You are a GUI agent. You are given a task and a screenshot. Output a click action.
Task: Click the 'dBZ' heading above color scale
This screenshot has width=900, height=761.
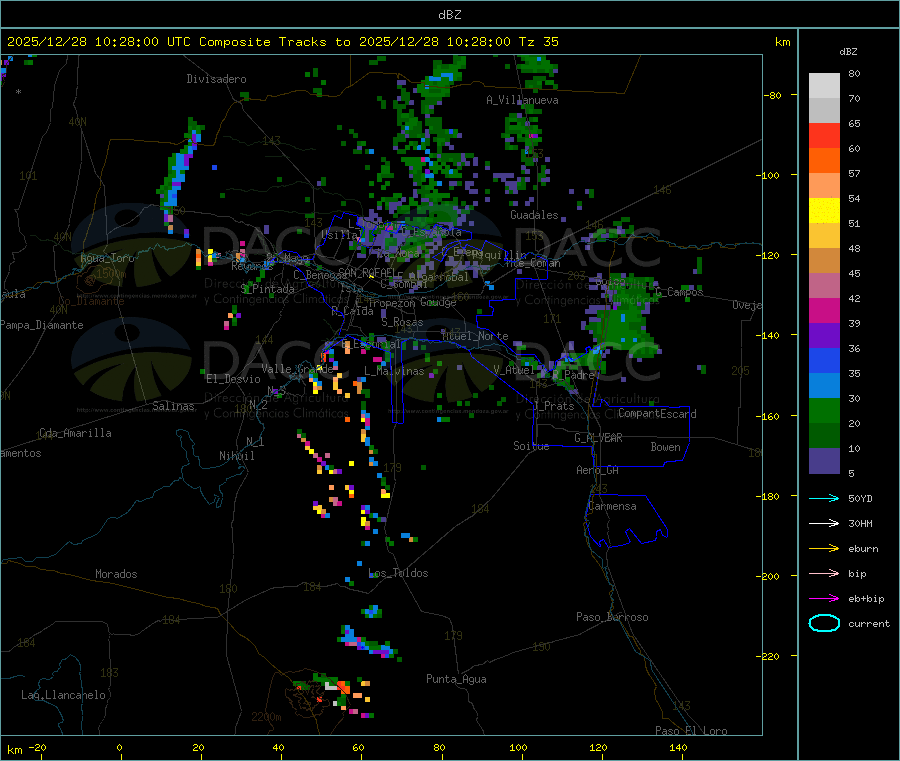(x=848, y=52)
